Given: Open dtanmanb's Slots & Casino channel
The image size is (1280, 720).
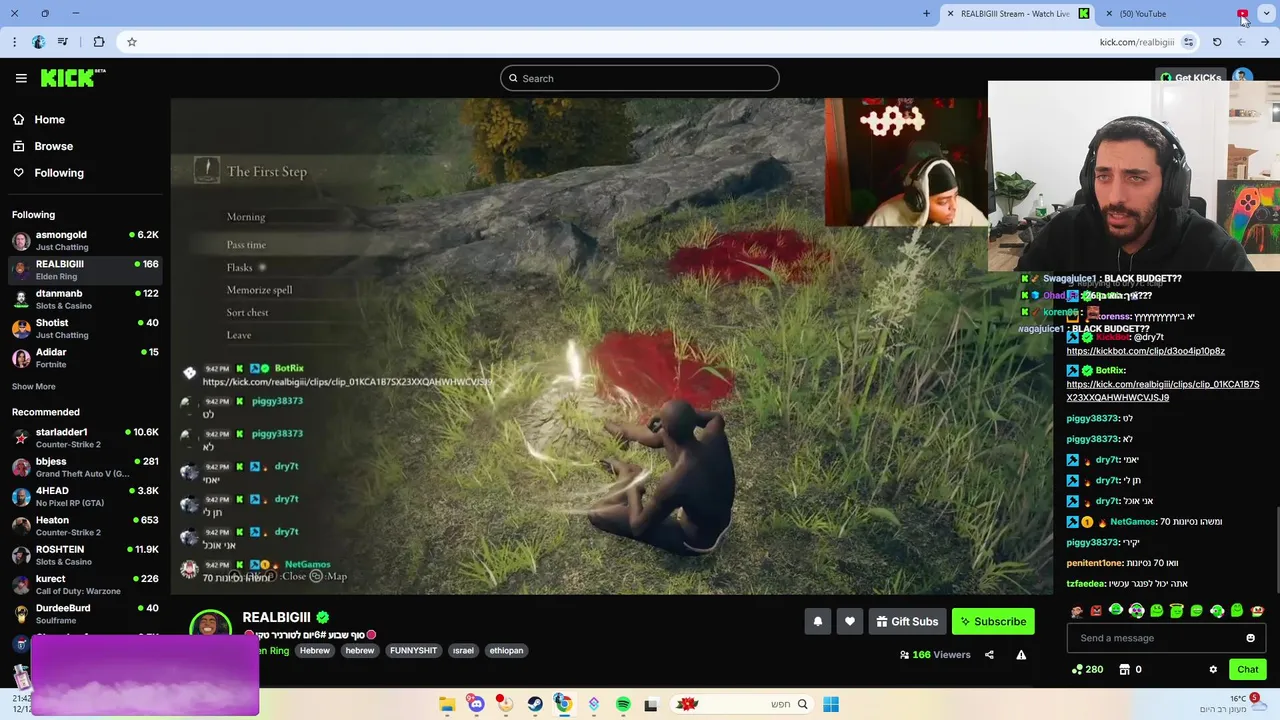Looking at the screenshot, I should [84, 299].
